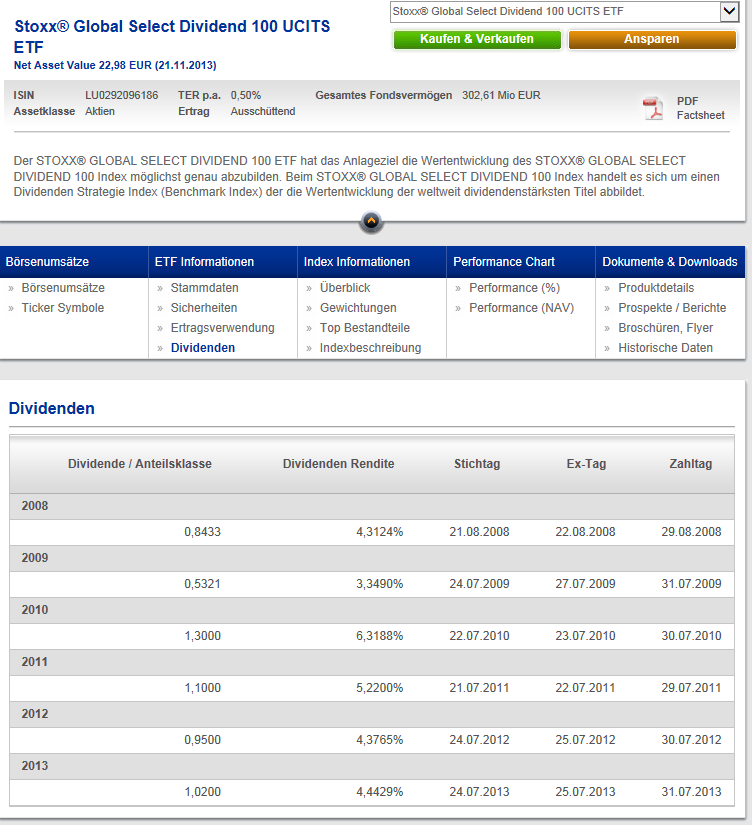The width and height of the screenshot is (752, 825).
Task: Open the Überblick link
Action: click(345, 288)
